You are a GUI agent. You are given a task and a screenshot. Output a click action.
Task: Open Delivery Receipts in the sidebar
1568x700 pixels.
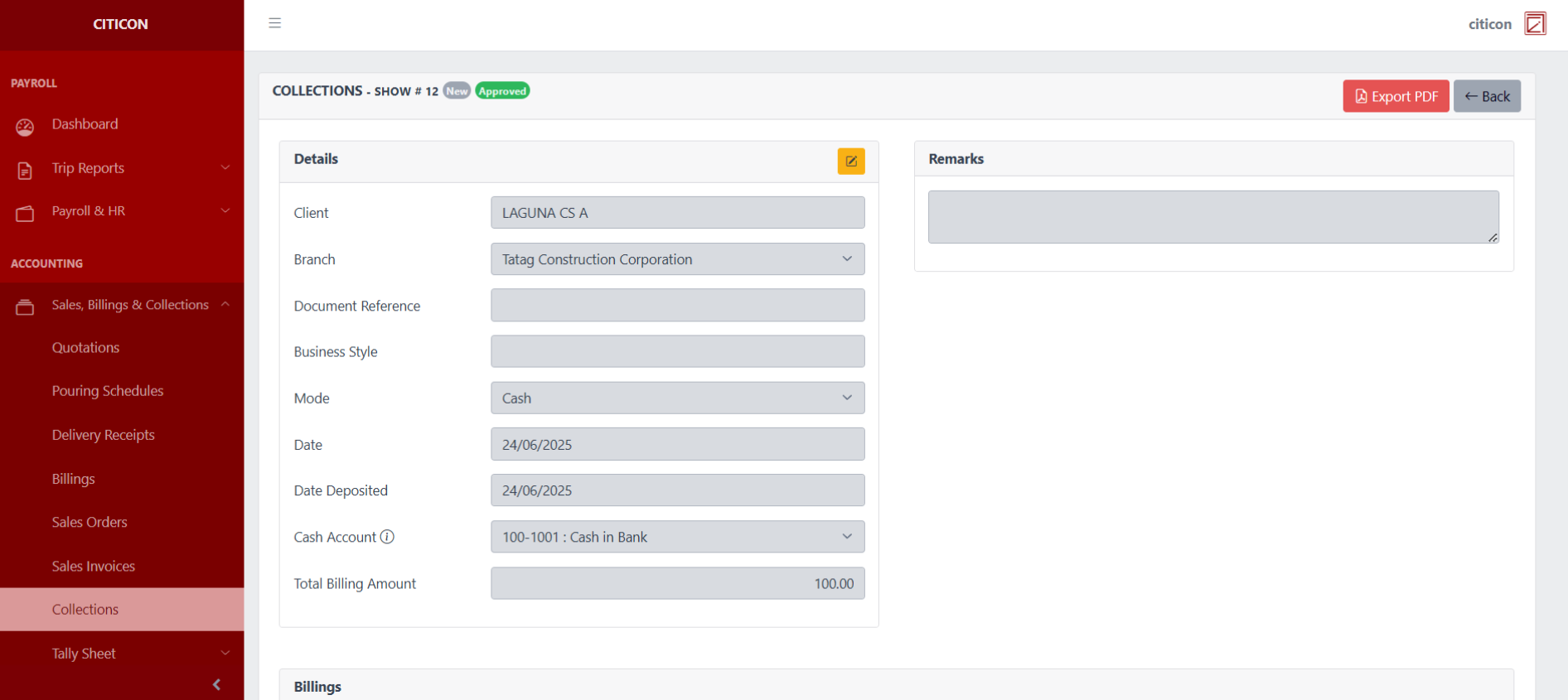pos(104,435)
